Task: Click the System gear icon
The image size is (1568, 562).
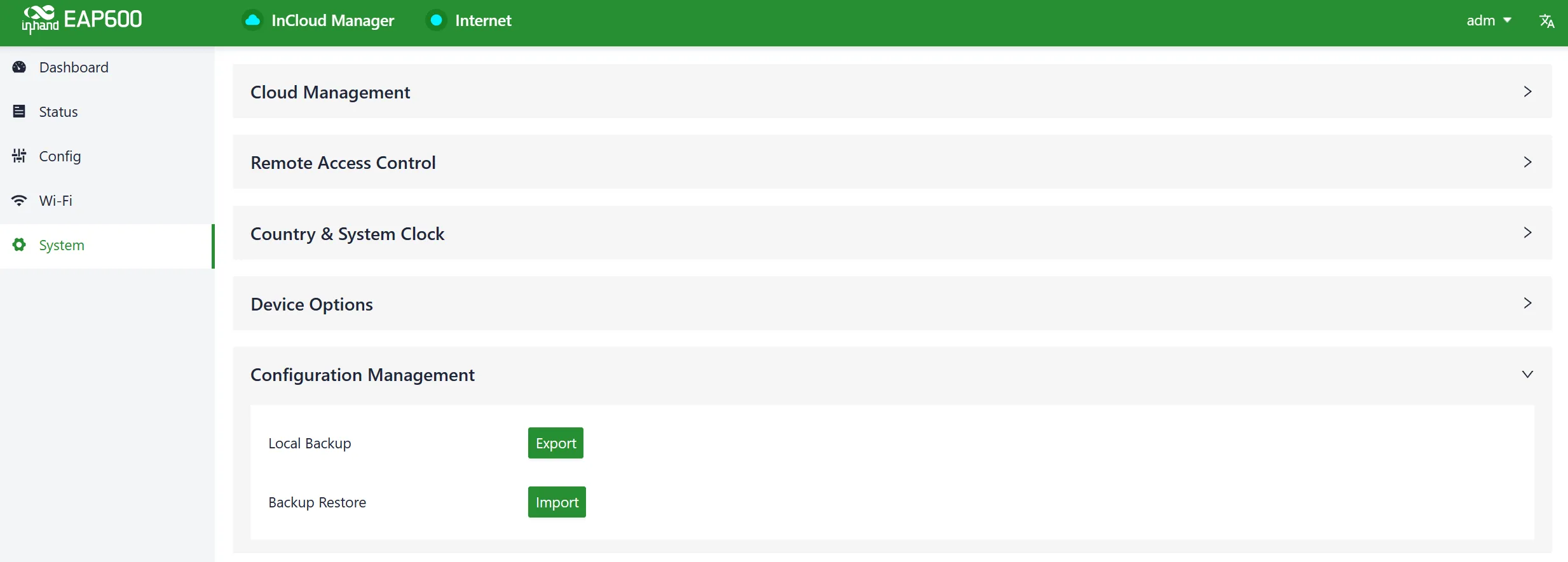Action: [19, 245]
